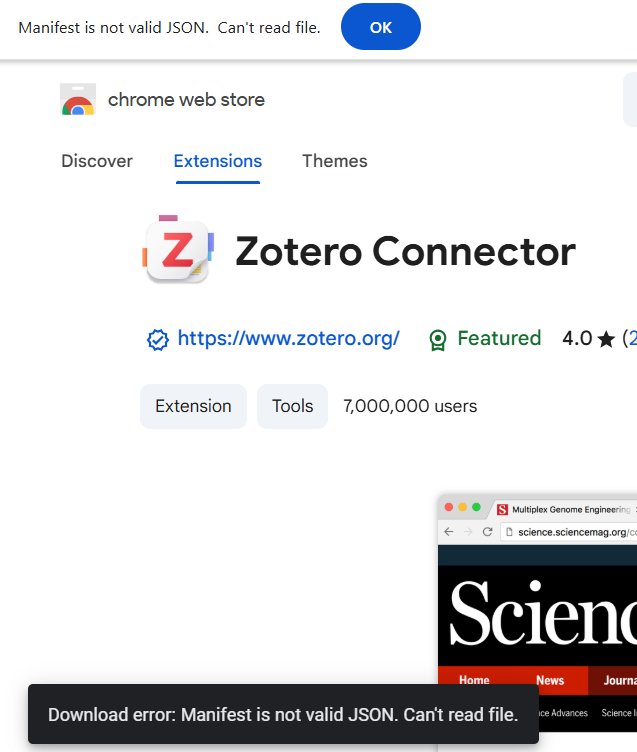Click the OK button in the error dialog
This screenshot has width=637, height=752.
pyautogui.click(x=380, y=27)
